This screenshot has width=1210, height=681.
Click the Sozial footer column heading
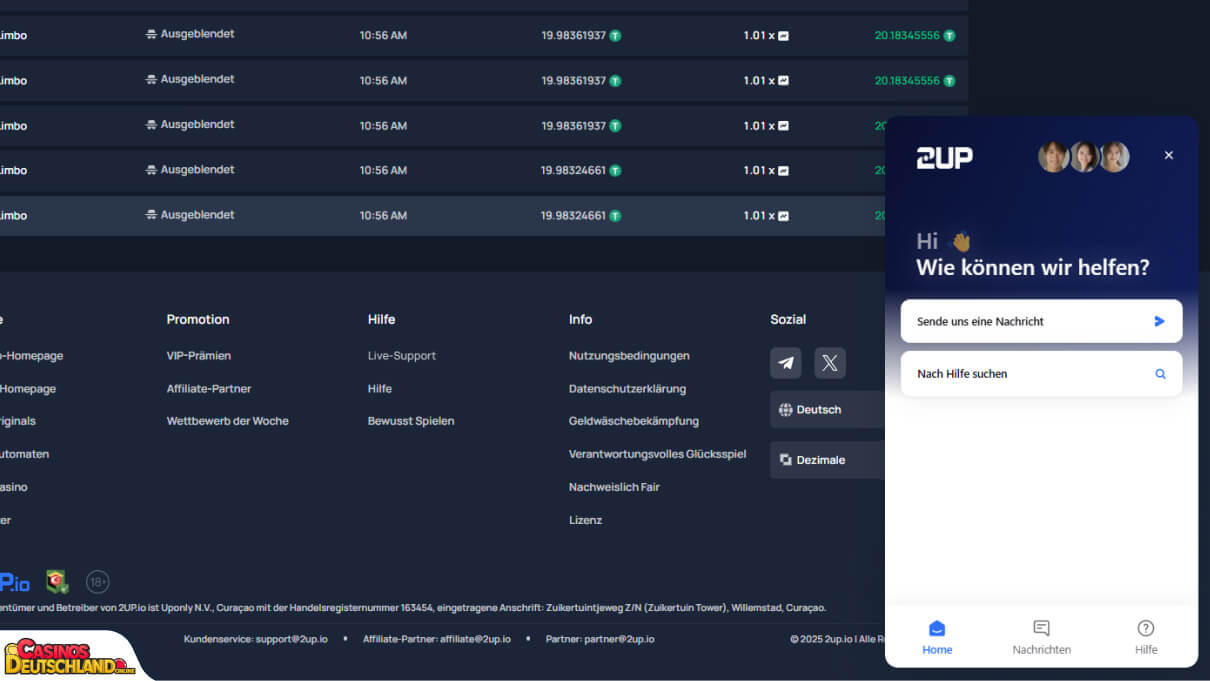(x=788, y=320)
